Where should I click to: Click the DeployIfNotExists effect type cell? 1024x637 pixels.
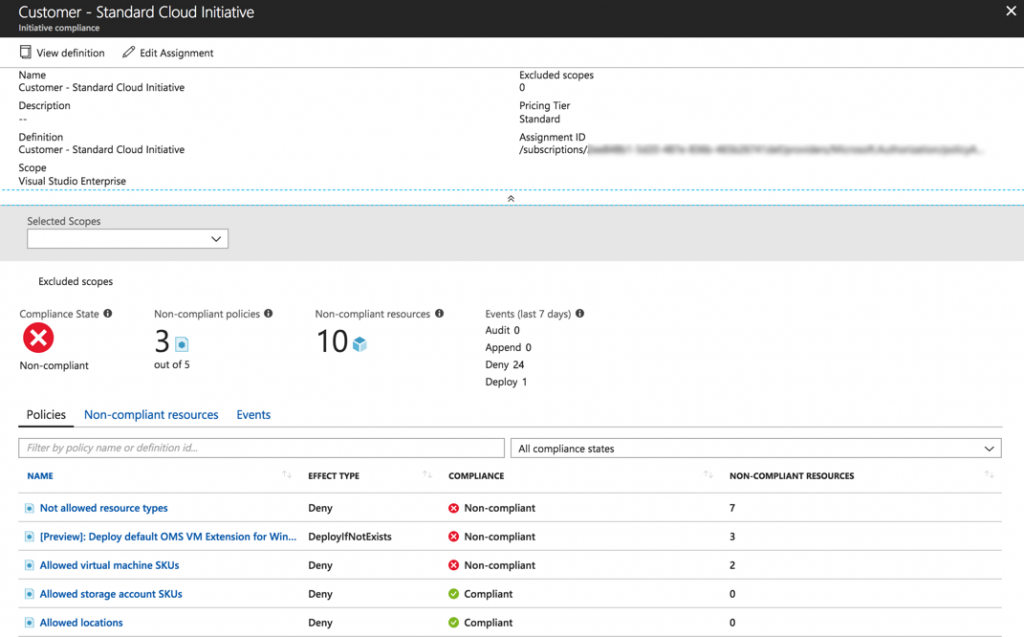(x=349, y=536)
